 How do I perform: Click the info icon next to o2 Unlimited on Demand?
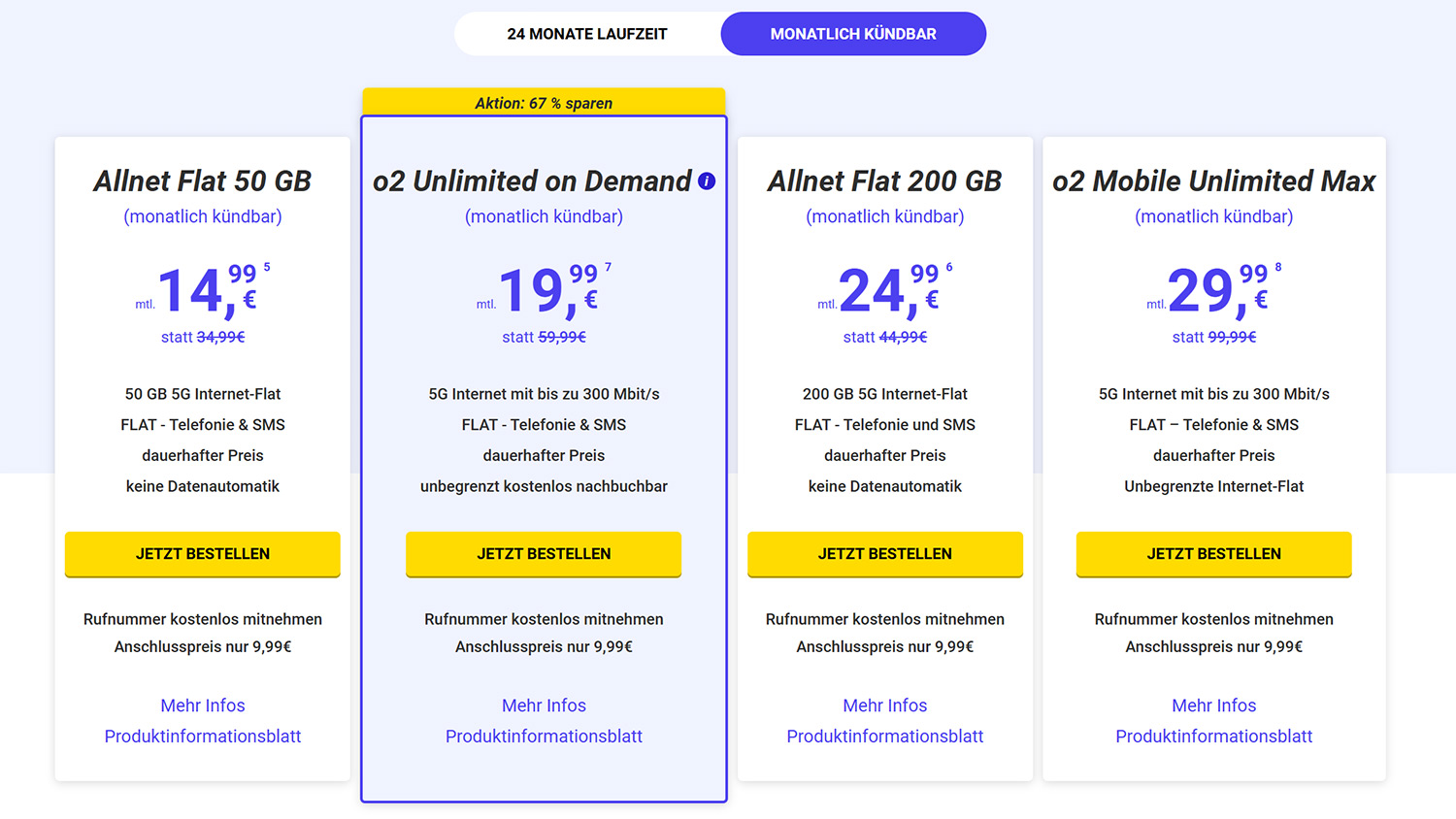click(707, 180)
